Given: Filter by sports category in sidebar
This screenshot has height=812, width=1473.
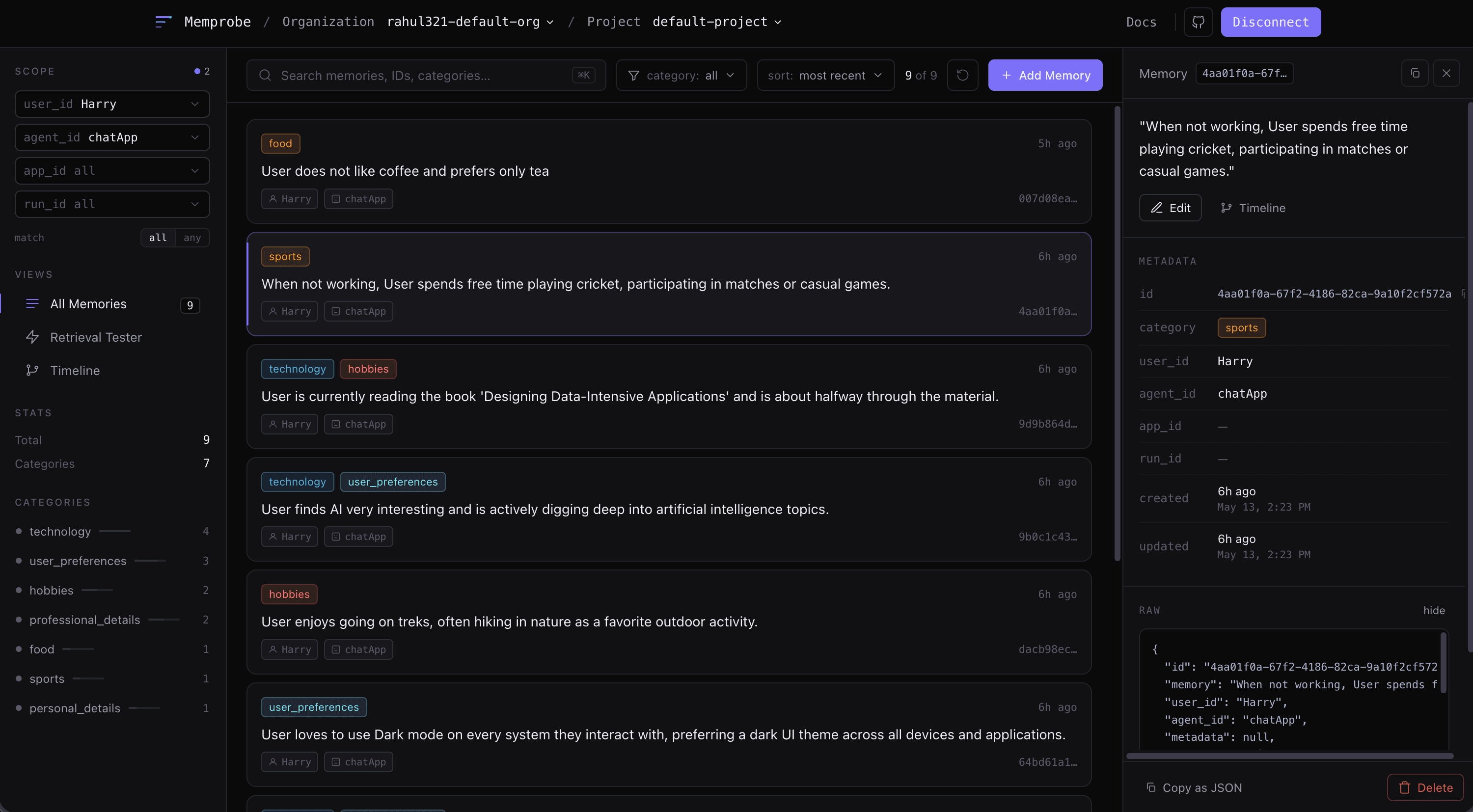Looking at the screenshot, I should pyautogui.click(x=112, y=679).
